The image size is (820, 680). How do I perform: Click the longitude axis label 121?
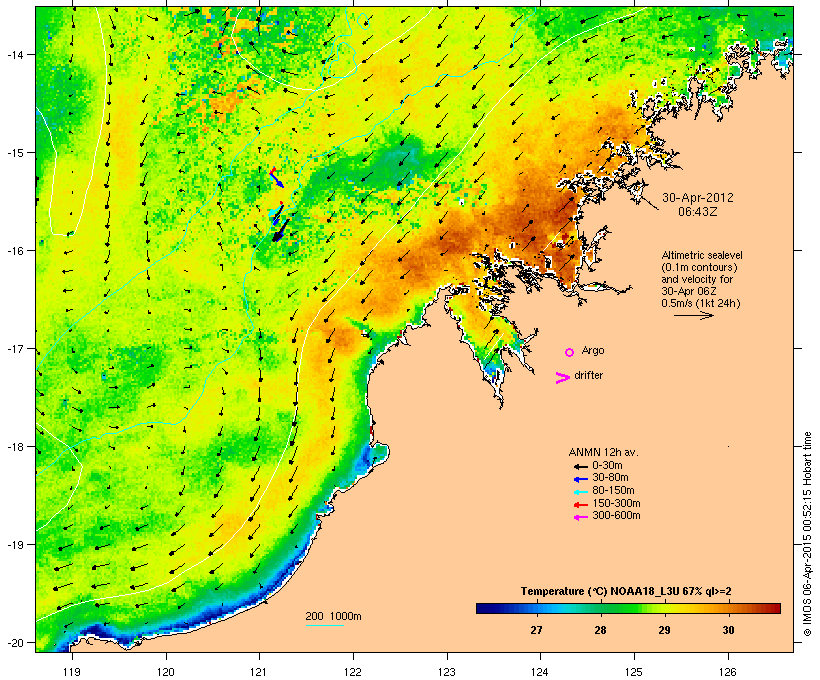coord(259,672)
